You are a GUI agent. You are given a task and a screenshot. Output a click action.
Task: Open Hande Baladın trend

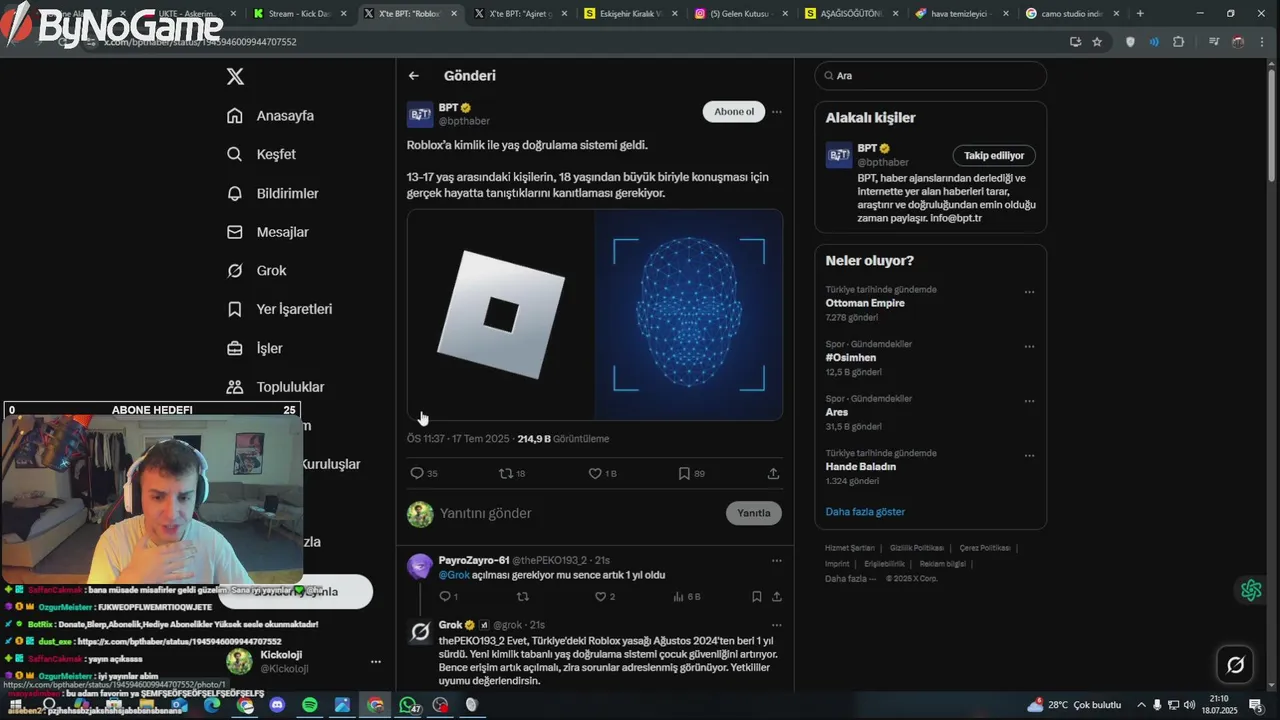tap(861, 466)
